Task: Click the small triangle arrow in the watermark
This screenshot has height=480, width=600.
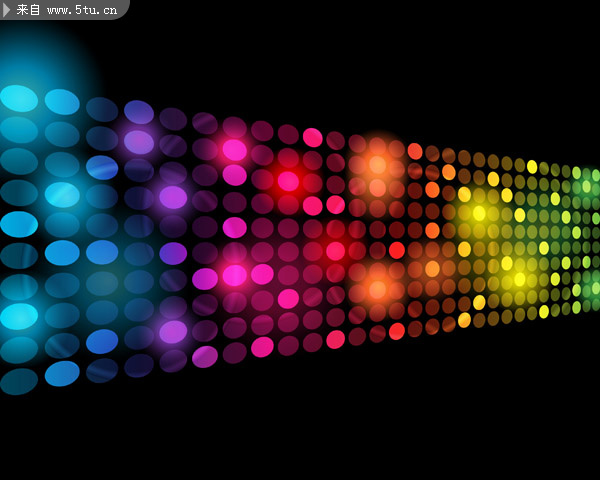Action: pyautogui.click(x=8, y=10)
